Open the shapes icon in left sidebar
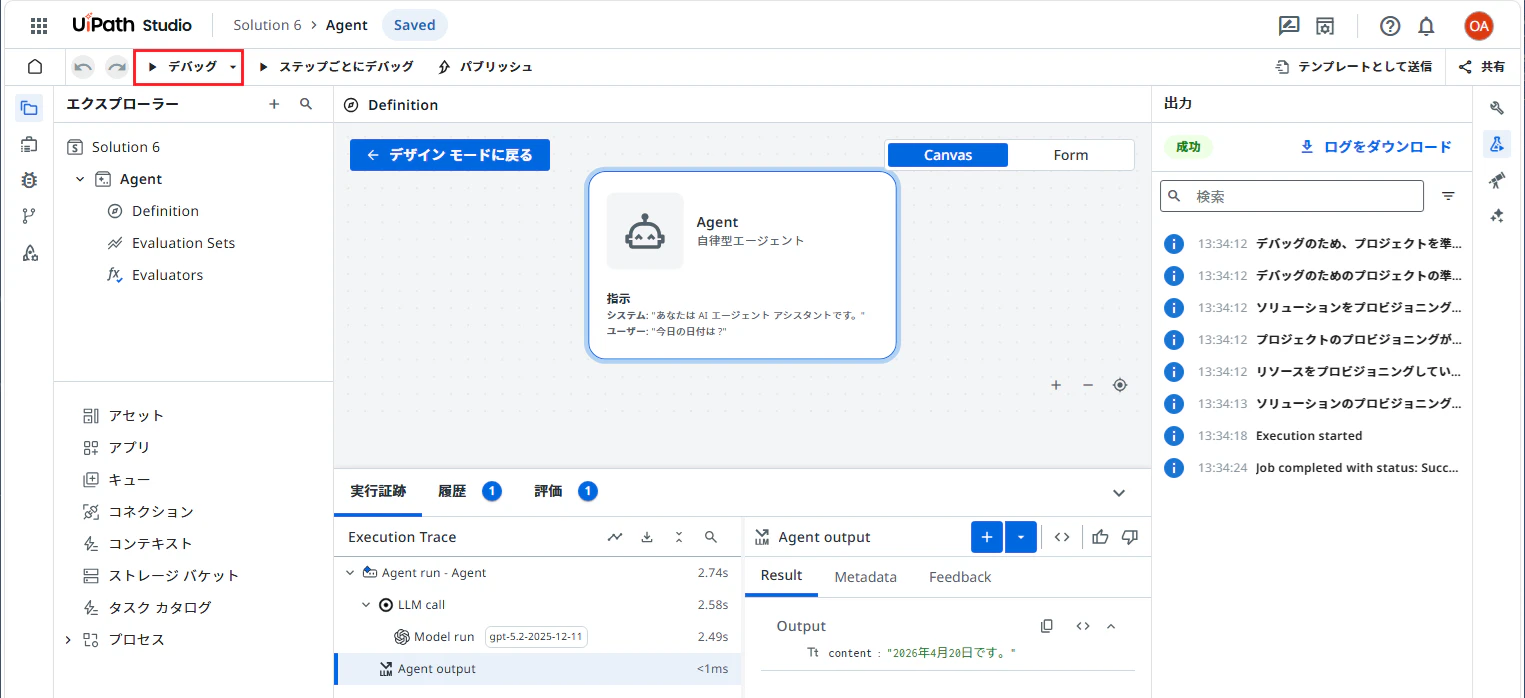Viewport: 1525px width, 698px height. click(29, 253)
